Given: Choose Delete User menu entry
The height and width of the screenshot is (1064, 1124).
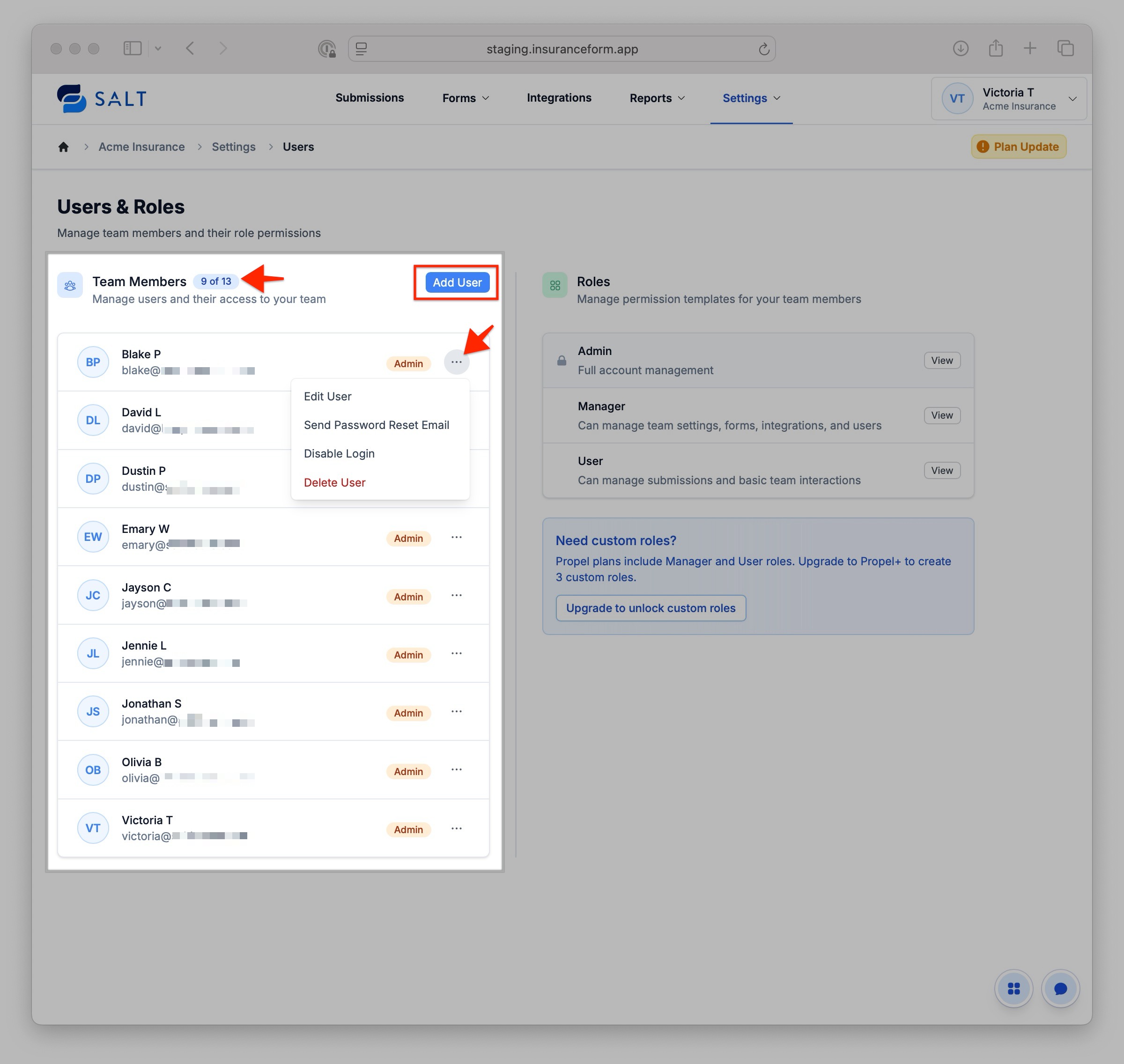Looking at the screenshot, I should click(x=334, y=483).
